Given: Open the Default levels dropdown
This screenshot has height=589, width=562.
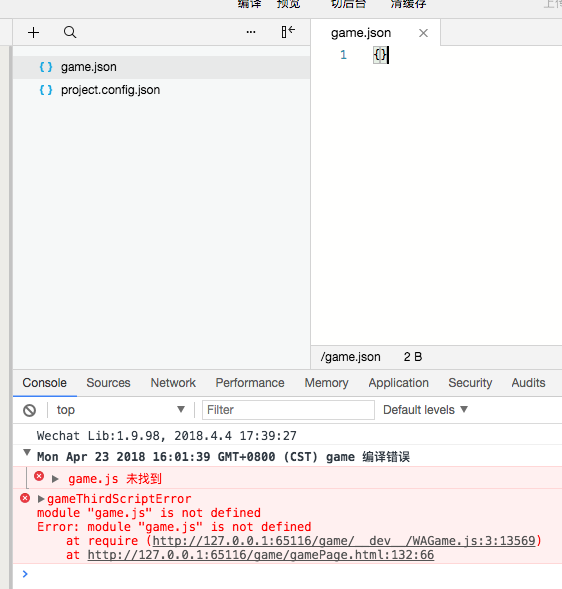Looking at the screenshot, I should point(425,410).
